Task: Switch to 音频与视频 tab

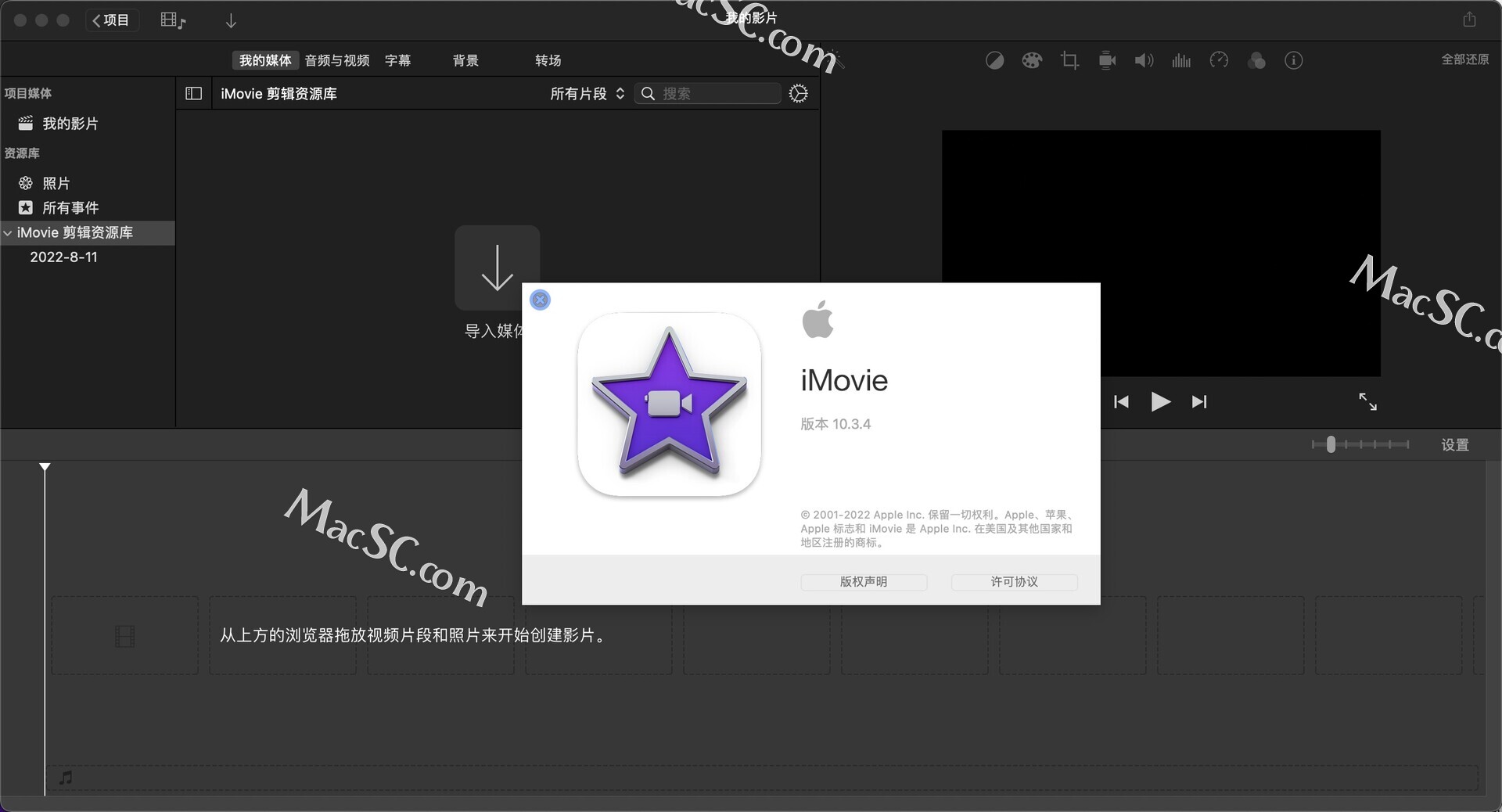Action: pyautogui.click(x=337, y=60)
